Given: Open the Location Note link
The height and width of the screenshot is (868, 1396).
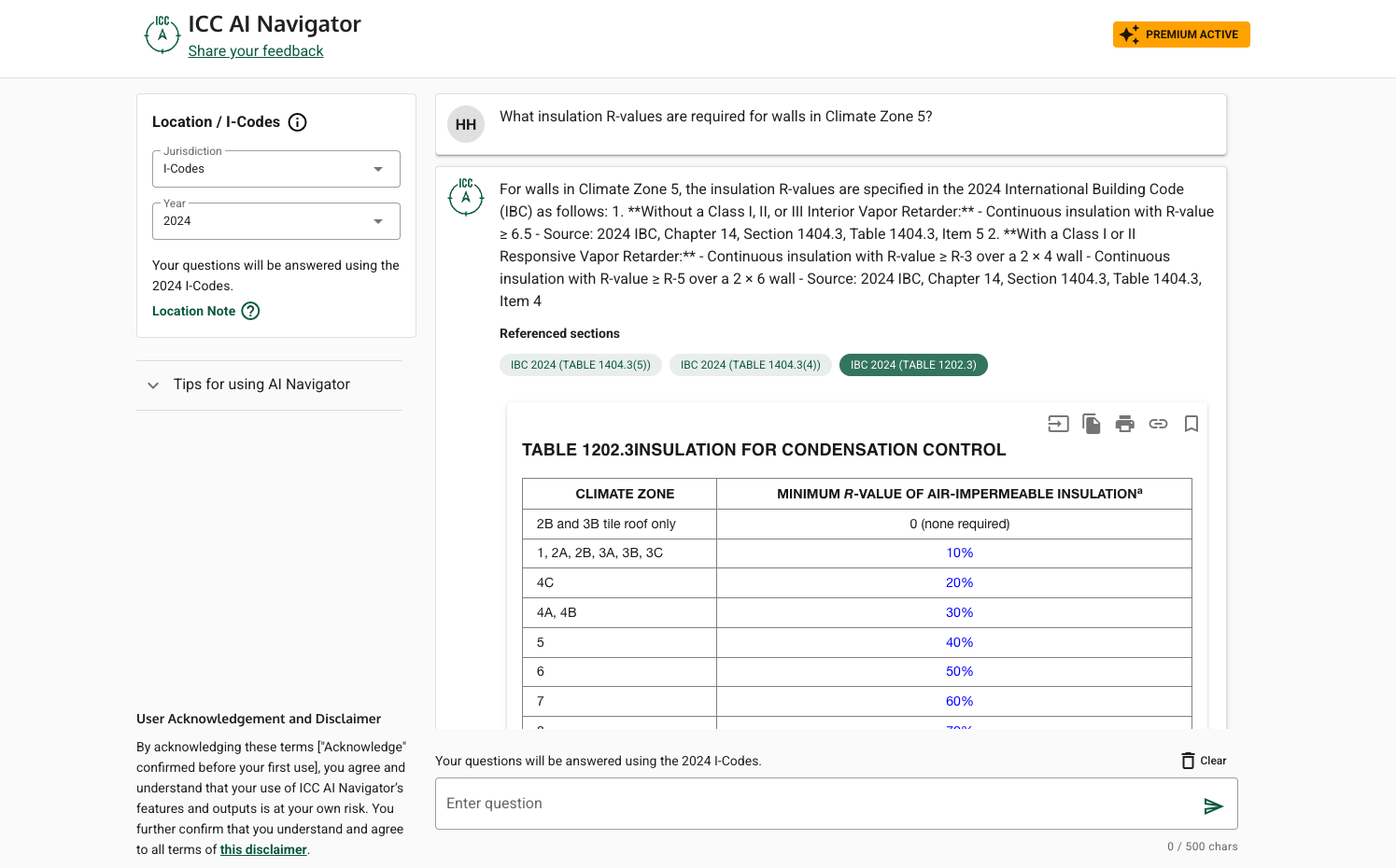Looking at the screenshot, I should [x=194, y=311].
